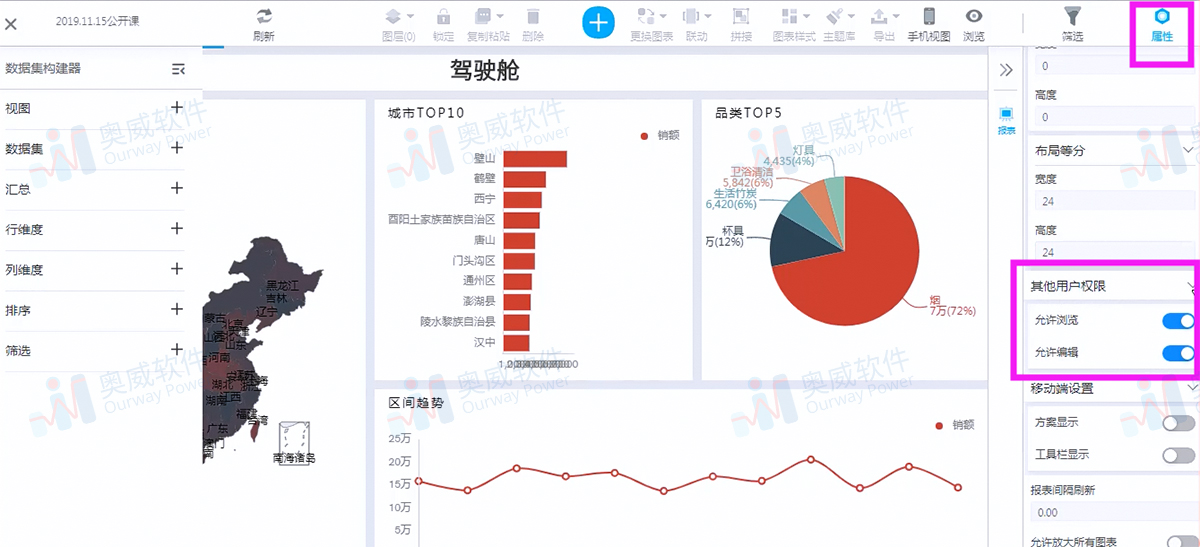Click the 报表间隔刷新 value field
1200x547 pixels.
tap(1114, 512)
